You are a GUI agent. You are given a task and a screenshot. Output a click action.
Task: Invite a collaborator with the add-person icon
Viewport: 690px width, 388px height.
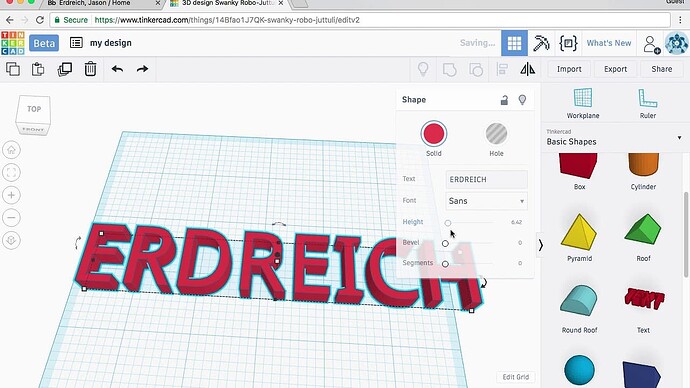point(651,44)
